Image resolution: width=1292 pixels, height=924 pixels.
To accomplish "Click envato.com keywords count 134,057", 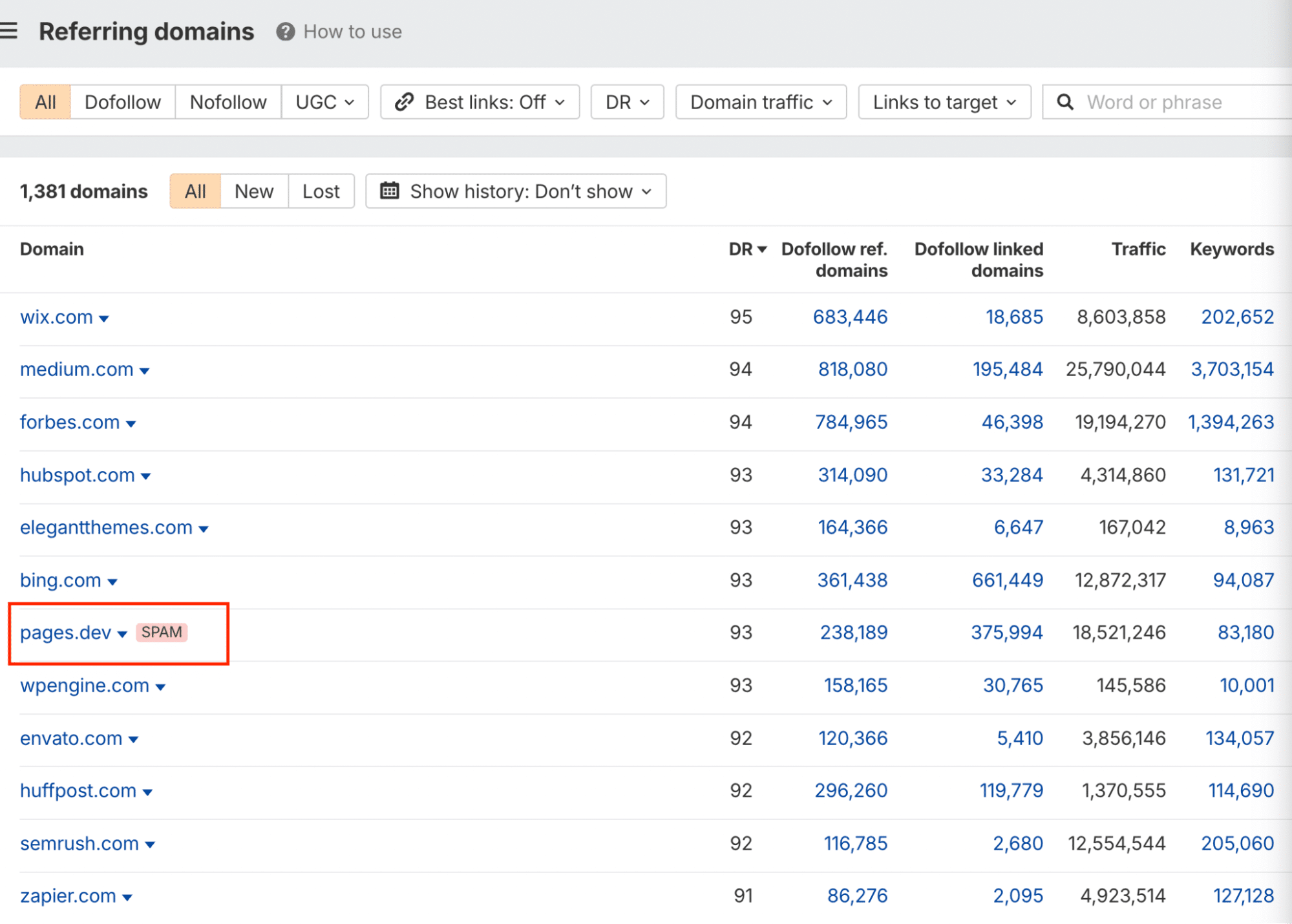I will (1240, 739).
